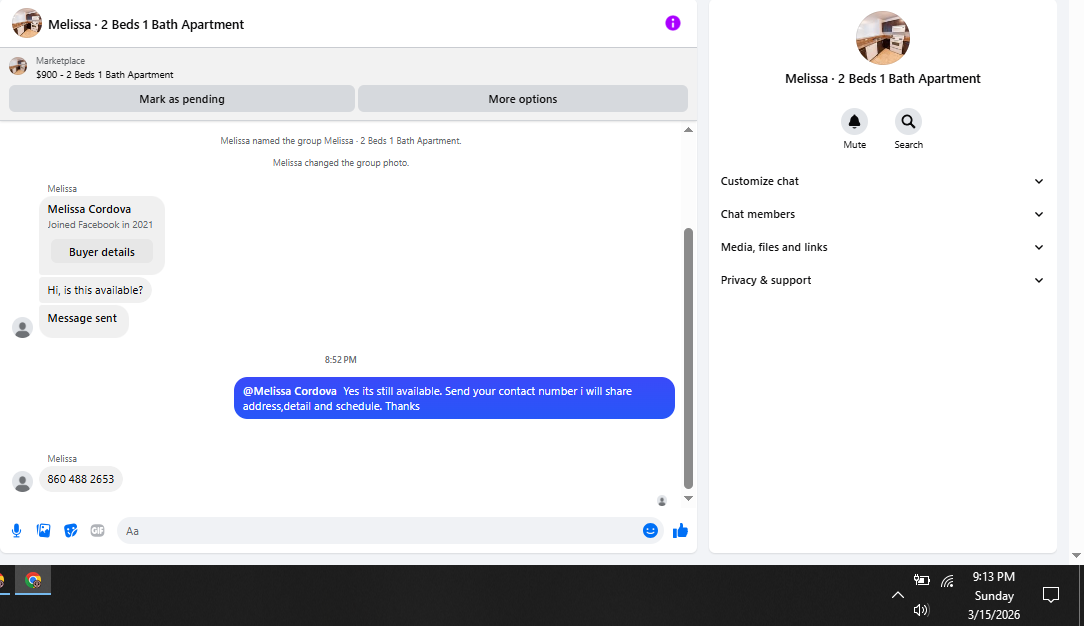This screenshot has height=626, width=1084.
Task: Click the 8:52 PM timestamp
Action: [x=341, y=360]
